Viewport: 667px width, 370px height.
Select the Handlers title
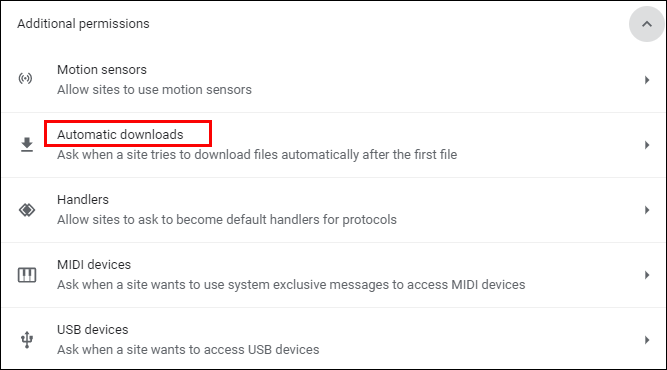pyautogui.click(x=83, y=199)
